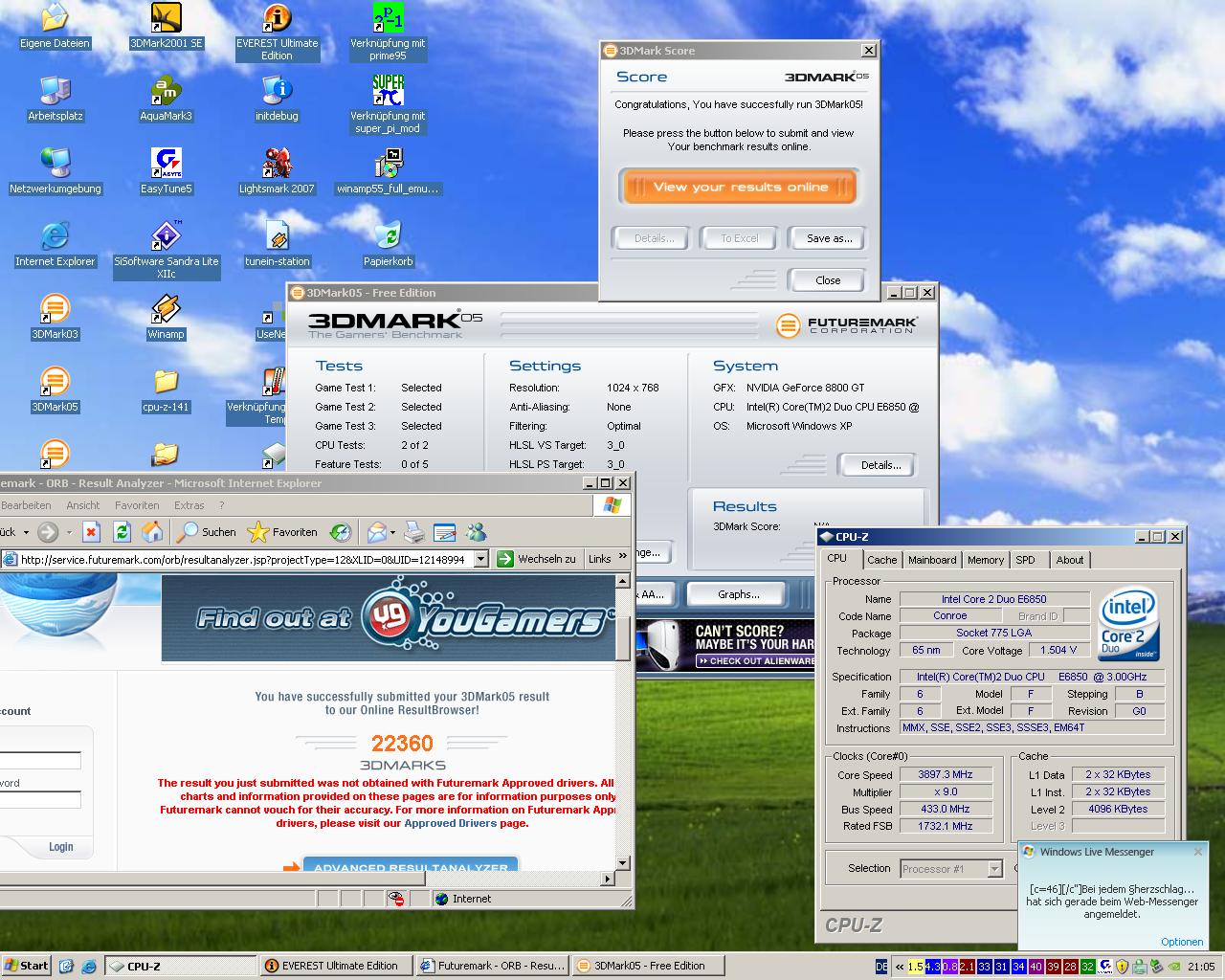
Task: Click the horizontal scrollbar right arrow in IE
Action: [x=607, y=879]
